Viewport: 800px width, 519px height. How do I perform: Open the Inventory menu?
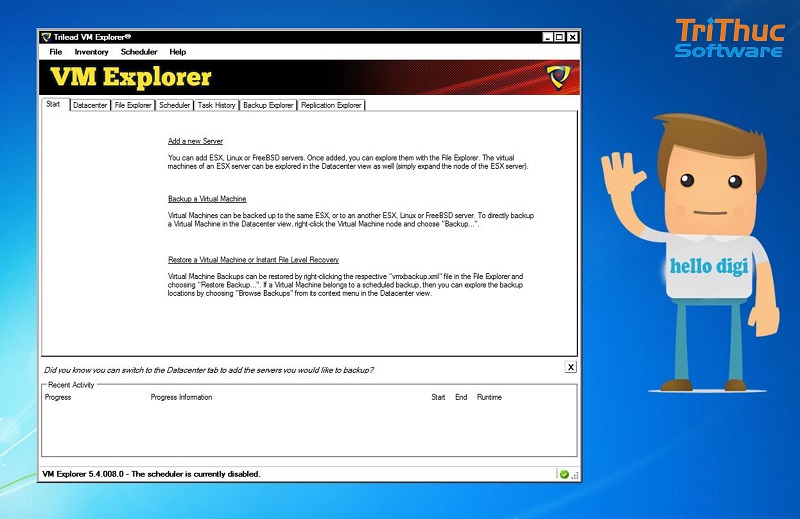pos(92,52)
